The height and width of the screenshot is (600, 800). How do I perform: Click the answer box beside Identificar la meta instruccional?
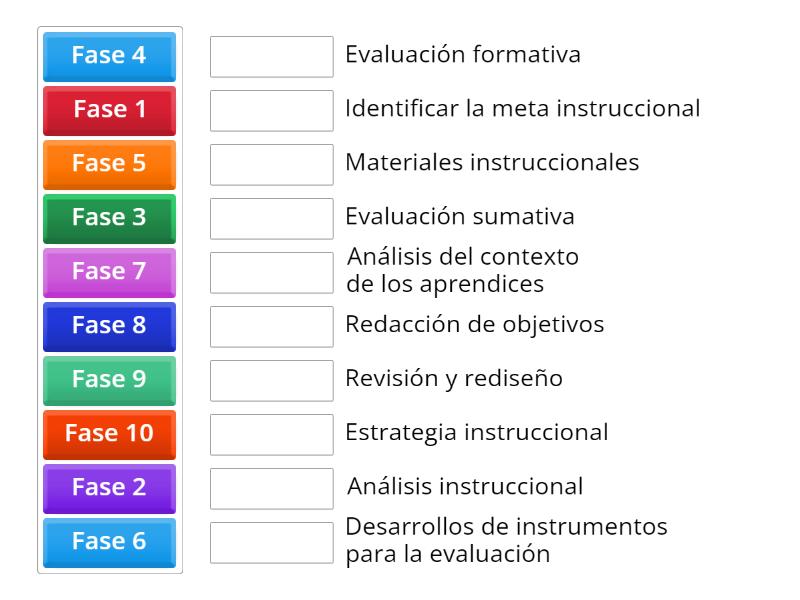pos(272,111)
